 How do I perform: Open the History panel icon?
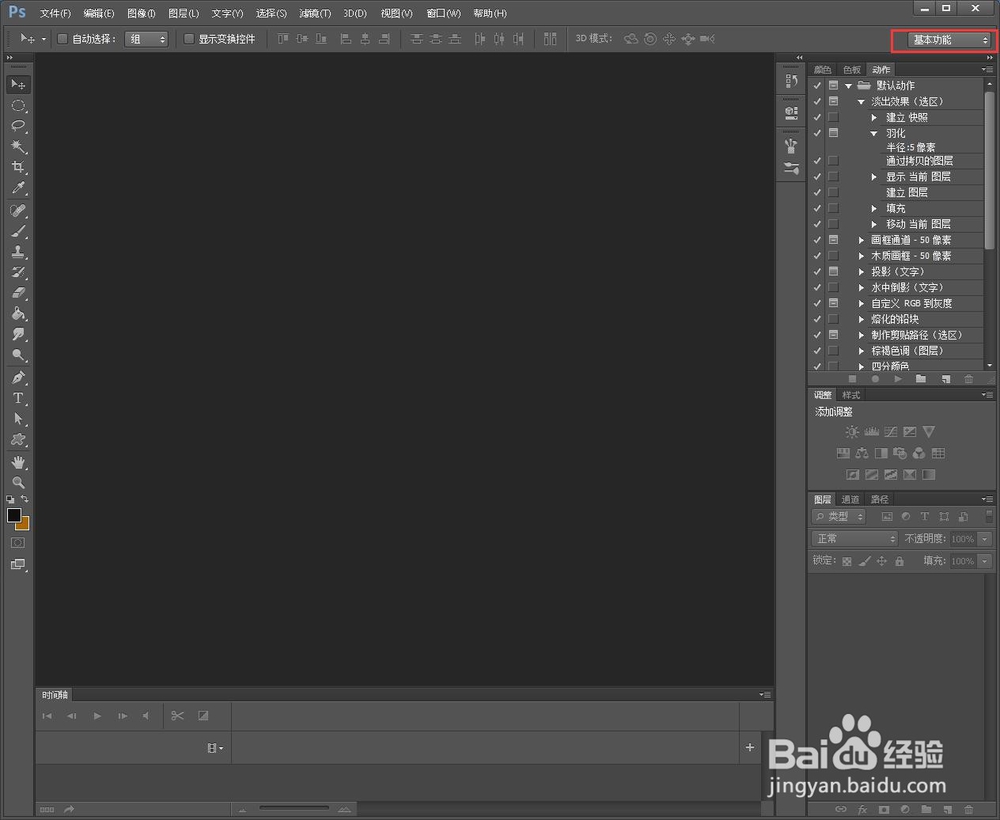(791, 81)
